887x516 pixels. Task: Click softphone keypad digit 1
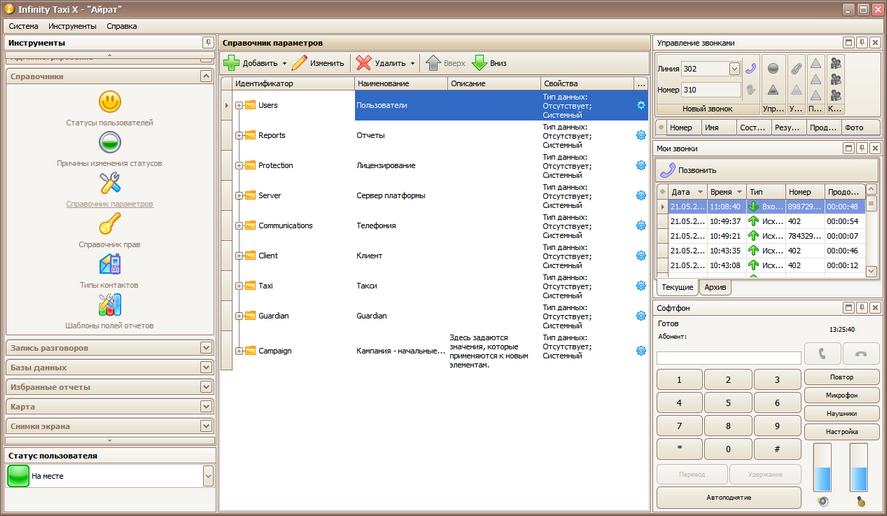tap(679, 380)
